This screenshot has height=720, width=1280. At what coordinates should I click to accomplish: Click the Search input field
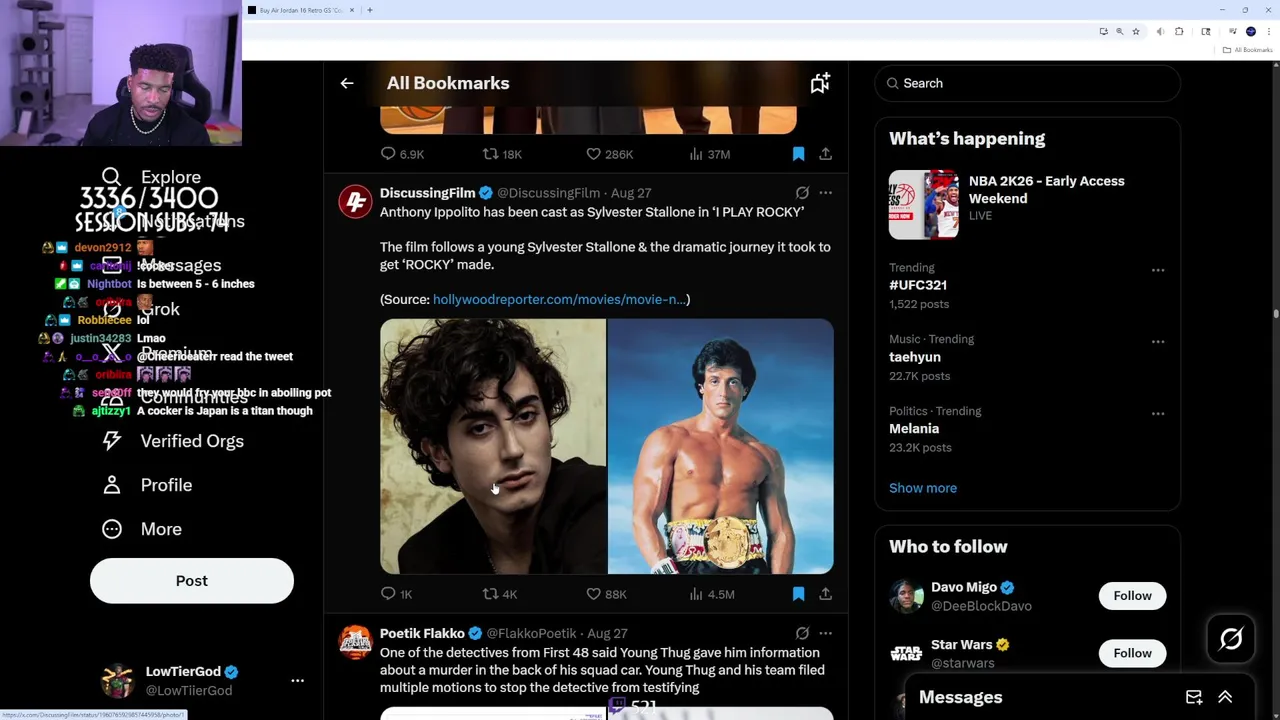point(1028,83)
